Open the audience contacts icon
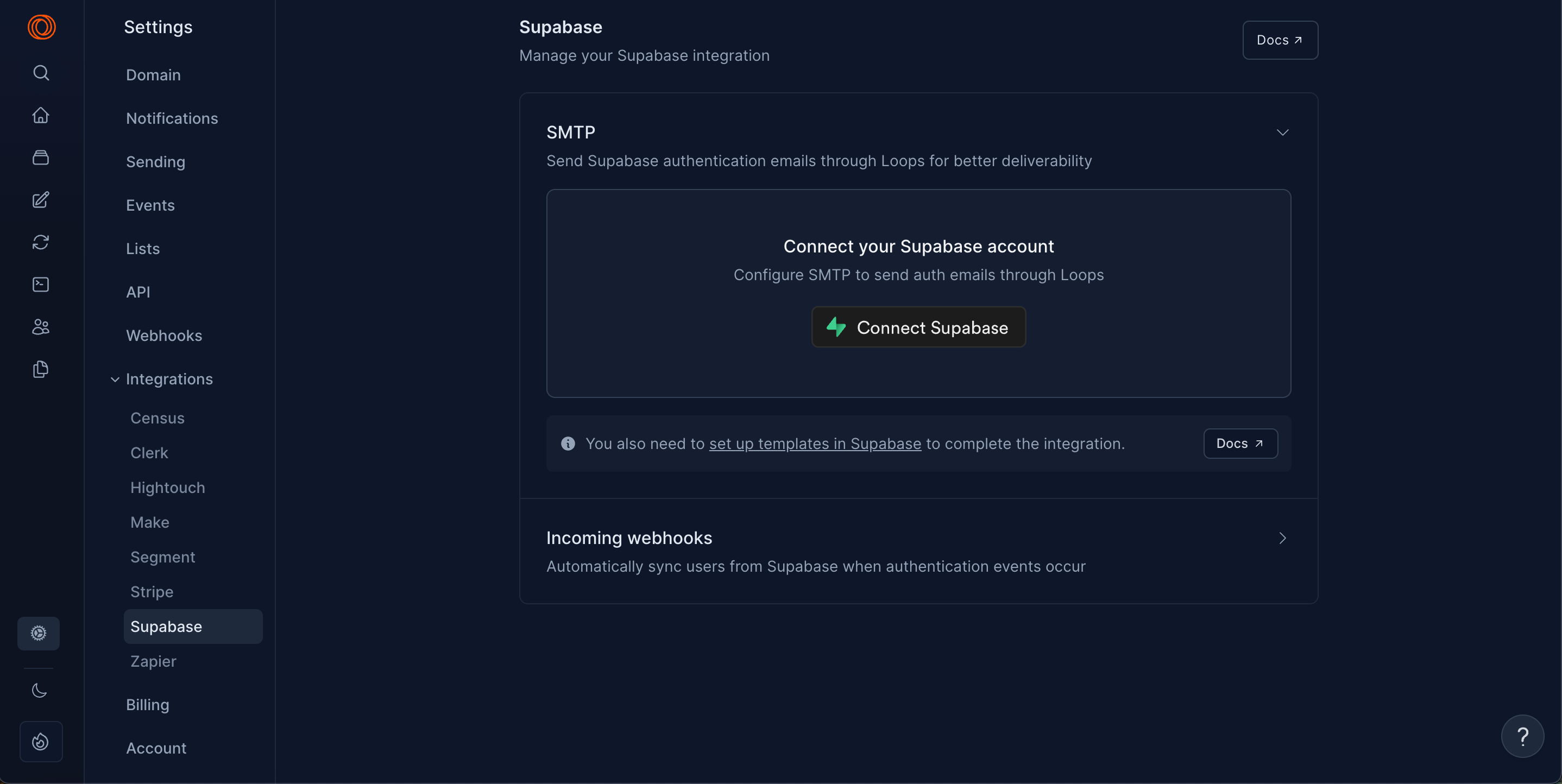The height and width of the screenshot is (784, 1562). (x=40, y=327)
